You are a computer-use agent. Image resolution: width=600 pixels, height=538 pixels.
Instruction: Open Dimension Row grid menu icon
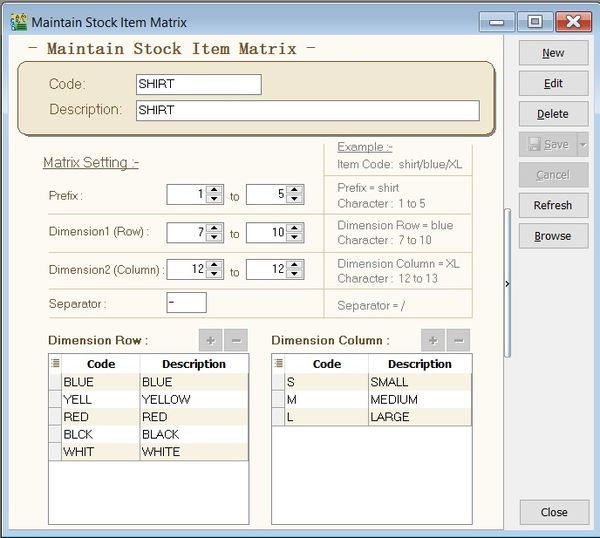(55, 364)
